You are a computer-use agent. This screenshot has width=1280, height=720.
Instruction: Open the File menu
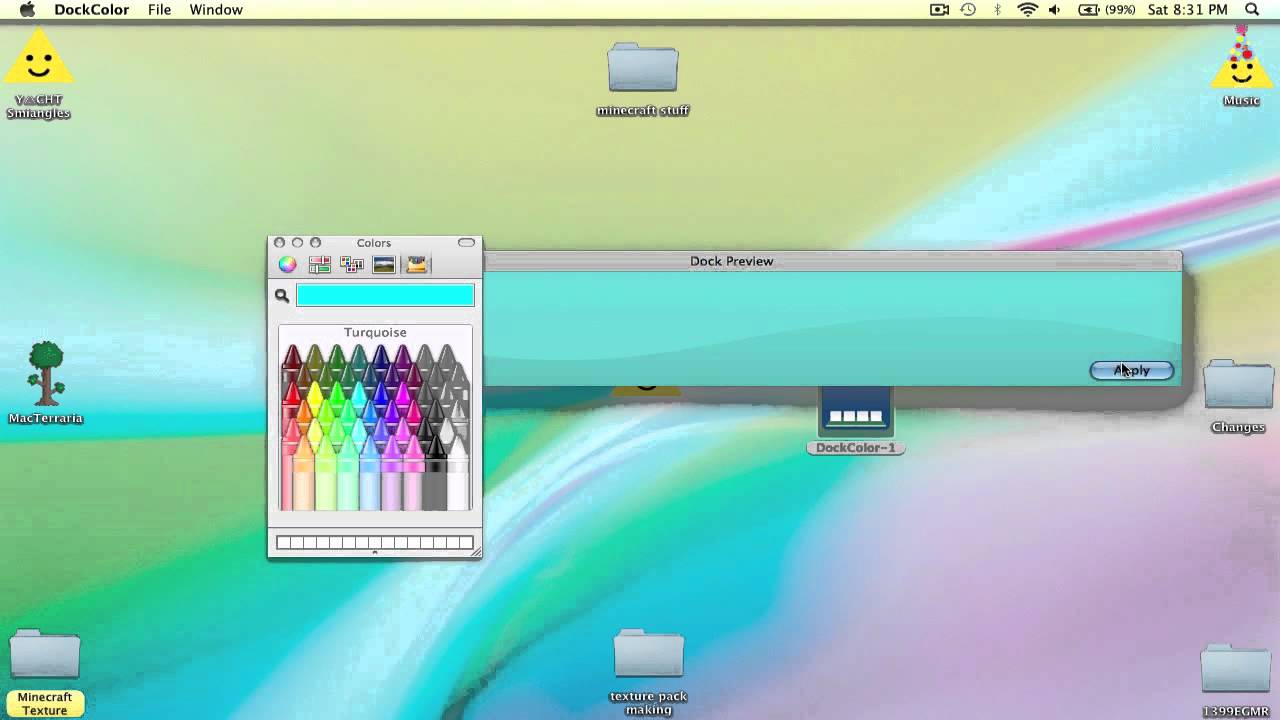click(x=159, y=10)
